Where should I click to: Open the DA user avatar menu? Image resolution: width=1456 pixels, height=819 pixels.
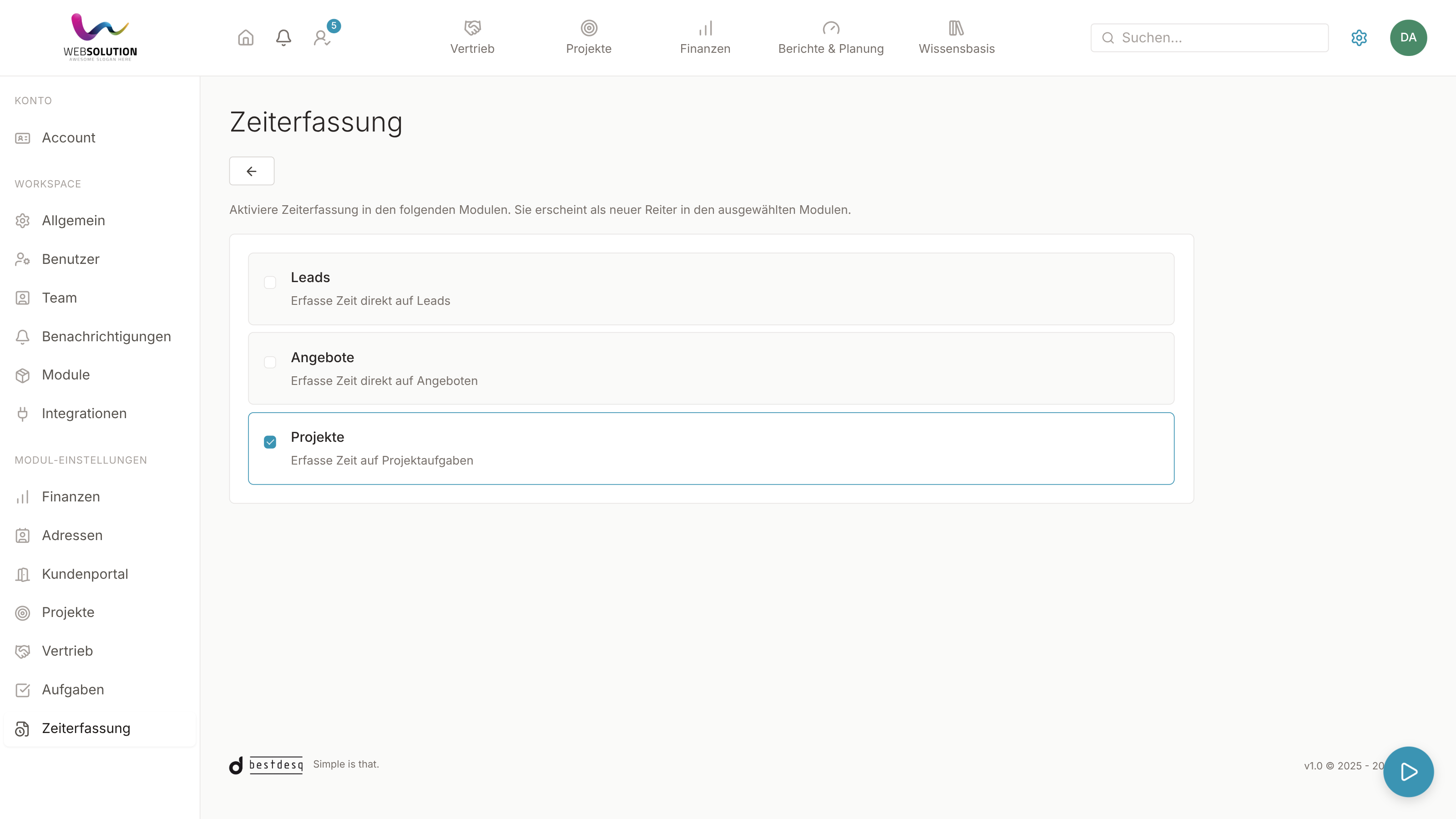coord(1409,38)
